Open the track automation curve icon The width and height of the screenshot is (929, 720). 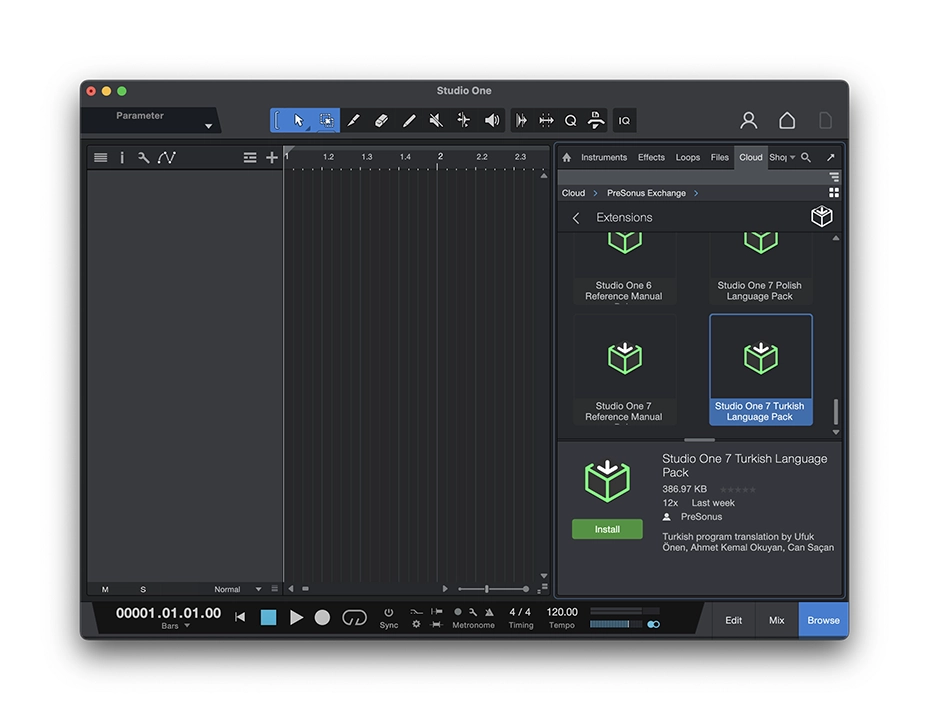[x=167, y=157]
